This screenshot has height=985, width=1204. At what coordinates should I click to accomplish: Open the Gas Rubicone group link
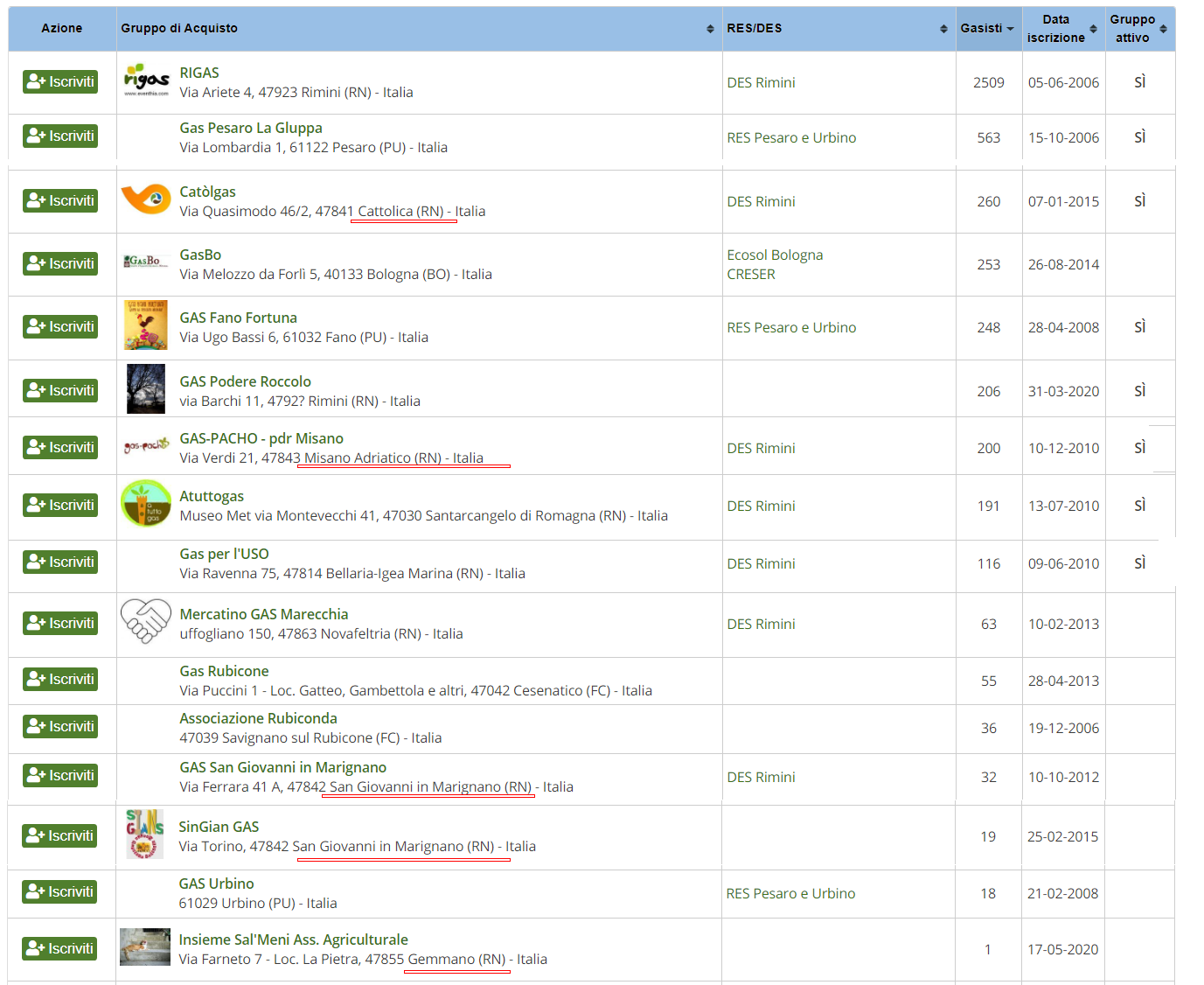[224, 671]
